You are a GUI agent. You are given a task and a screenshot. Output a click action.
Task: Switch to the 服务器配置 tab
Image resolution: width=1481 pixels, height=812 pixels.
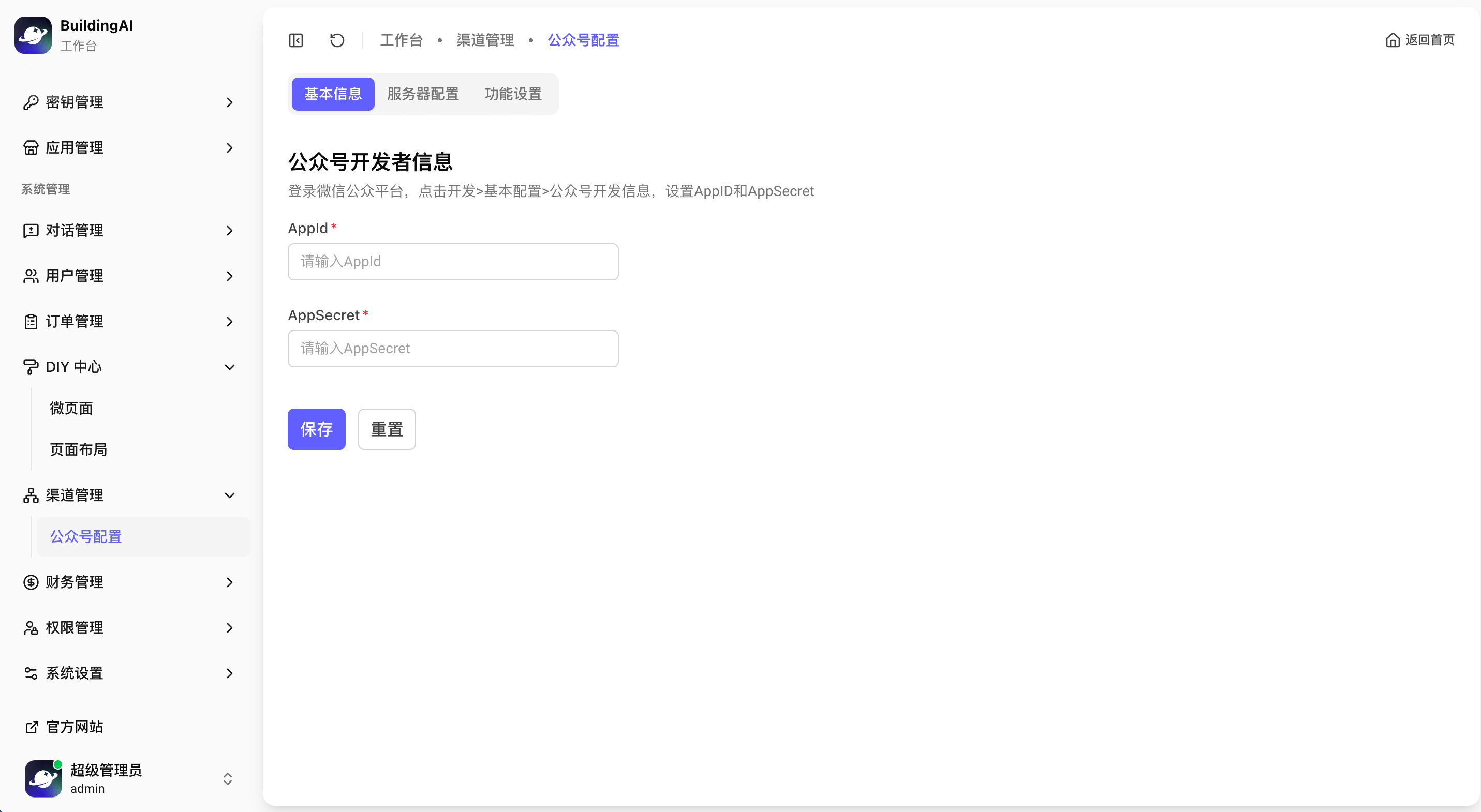coord(423,94)
